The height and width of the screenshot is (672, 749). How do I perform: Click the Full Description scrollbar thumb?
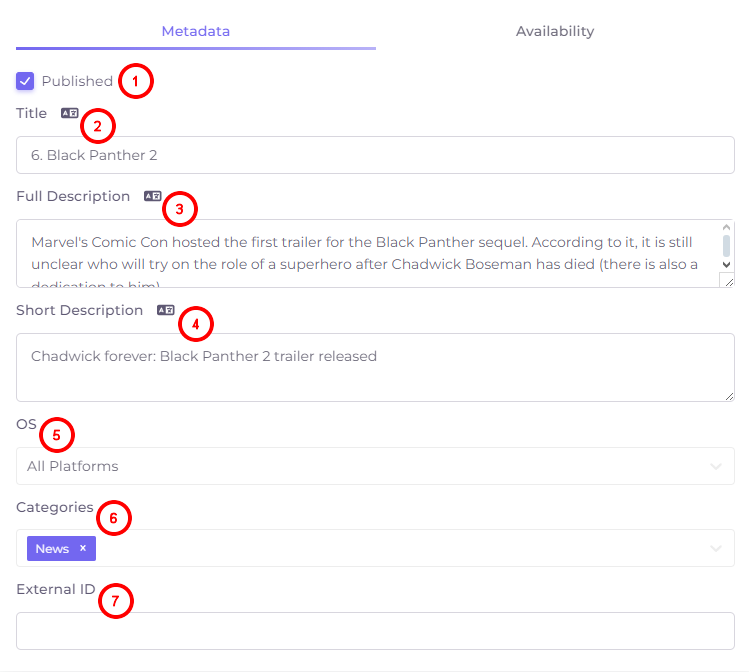coord(726,245)
